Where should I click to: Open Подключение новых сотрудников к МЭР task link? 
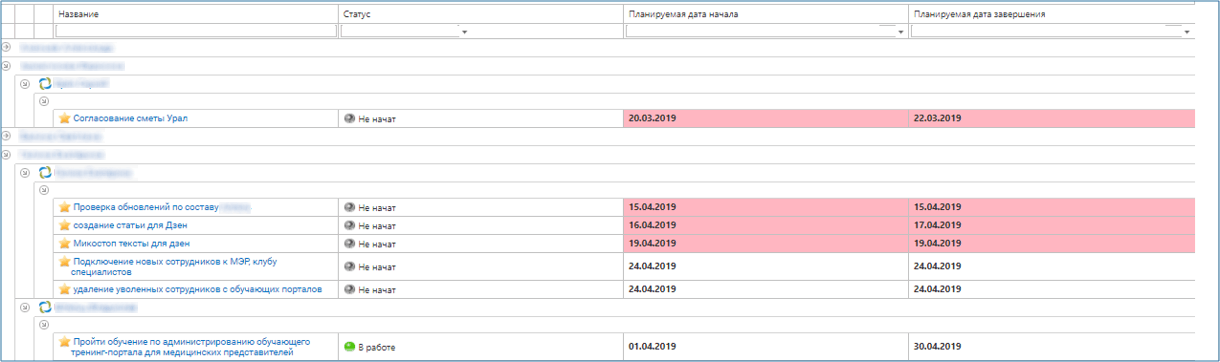(174, 267)
